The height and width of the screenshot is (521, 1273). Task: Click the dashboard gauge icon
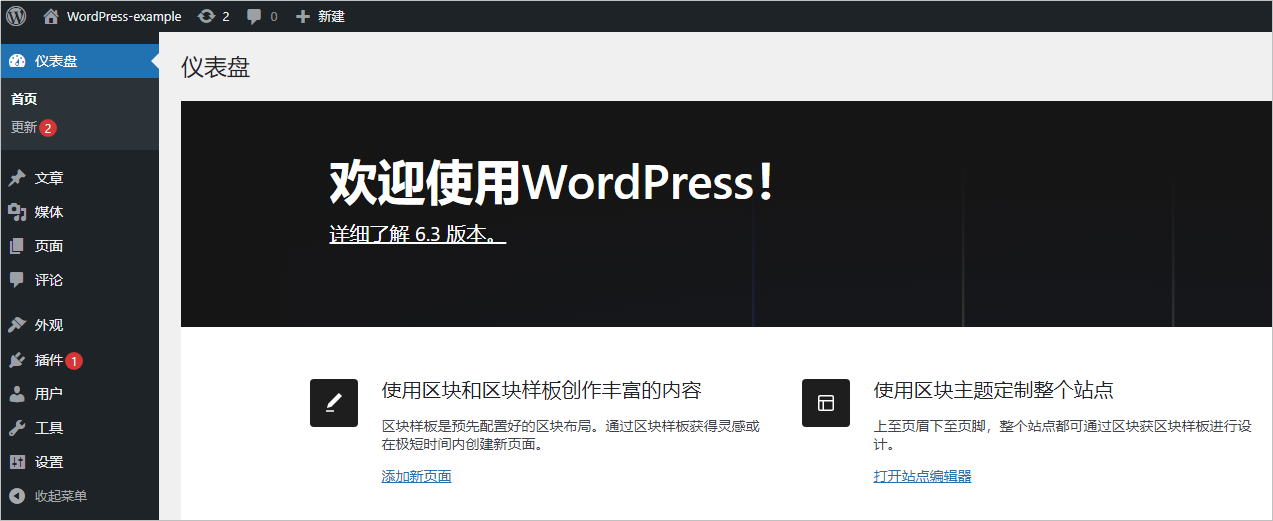tap(17, 61)
